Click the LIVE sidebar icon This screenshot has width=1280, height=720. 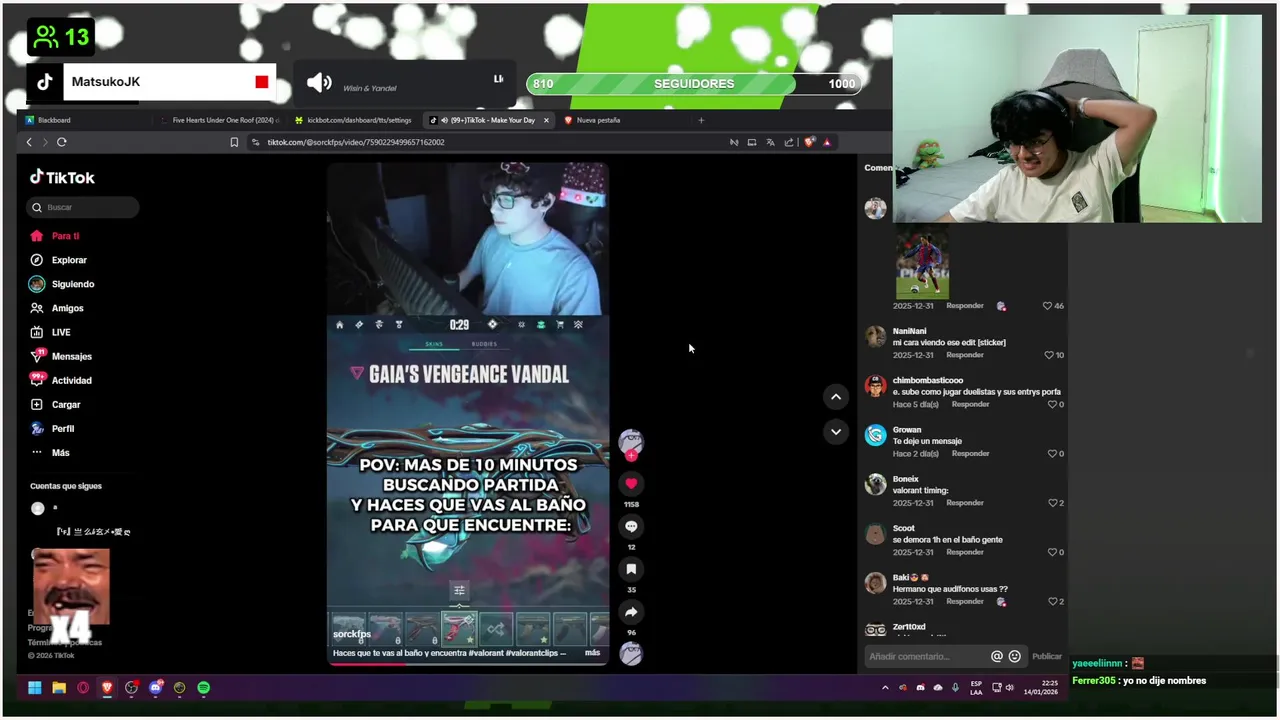37,332
